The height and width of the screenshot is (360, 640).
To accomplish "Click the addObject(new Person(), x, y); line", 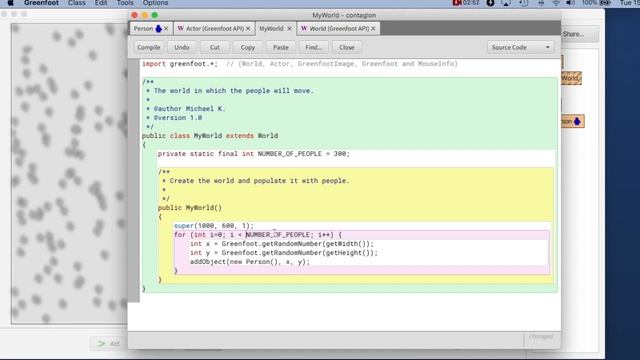I will click(x=249, y=262).
